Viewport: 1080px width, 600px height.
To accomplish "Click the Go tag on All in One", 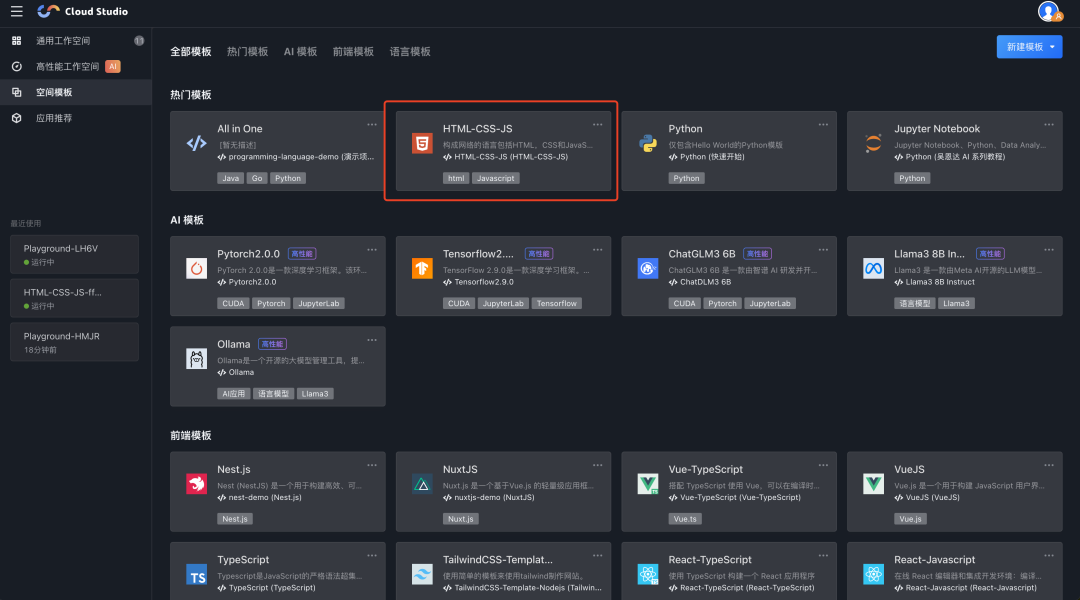I will coord(257,178).
